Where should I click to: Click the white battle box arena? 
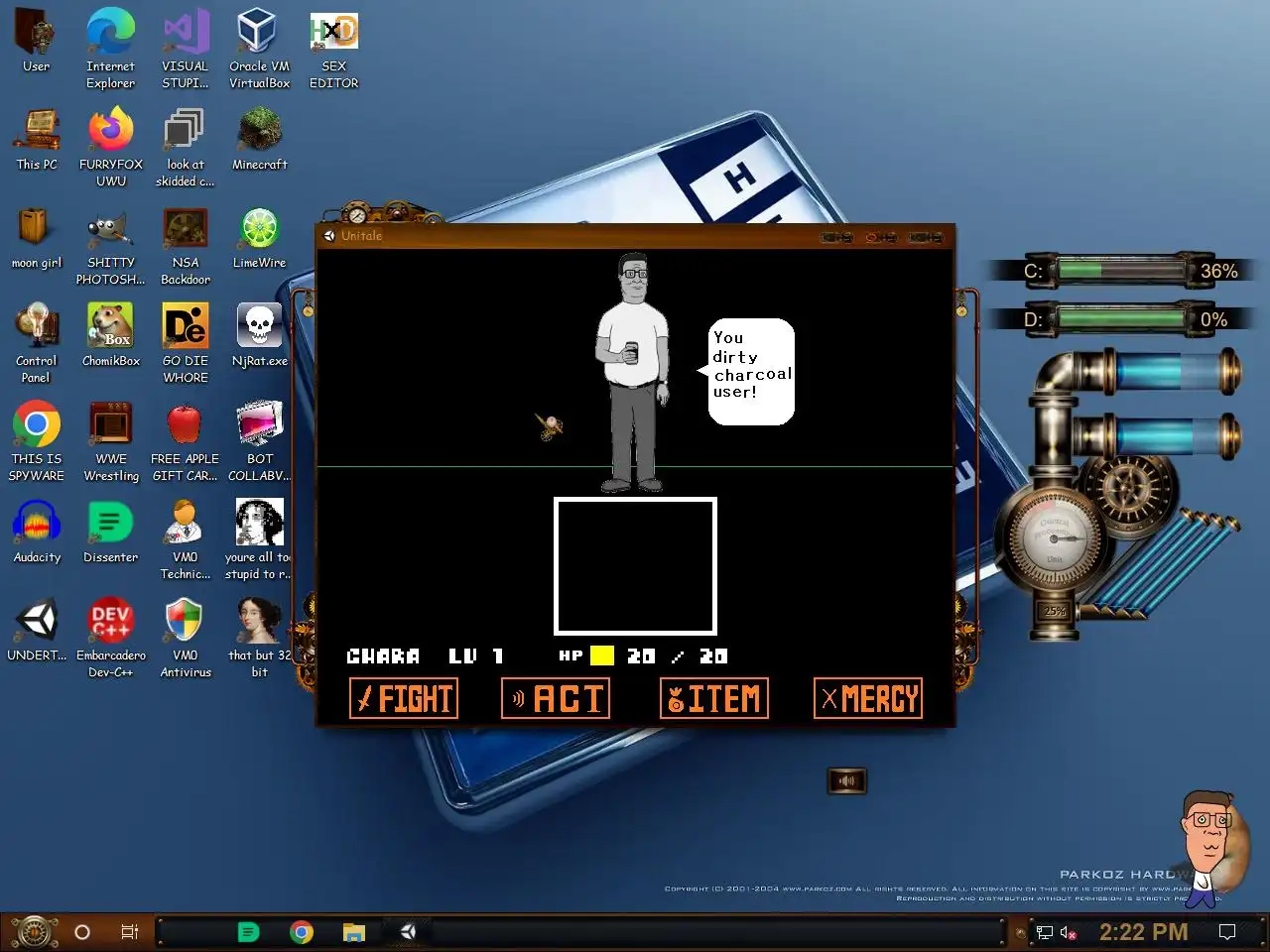[635, 565]
